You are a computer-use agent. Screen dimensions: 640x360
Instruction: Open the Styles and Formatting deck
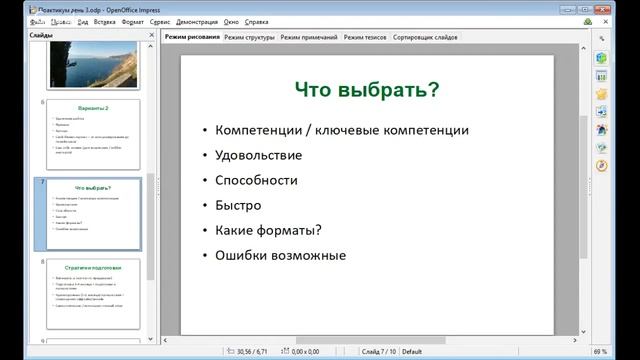tap(601, 130)
